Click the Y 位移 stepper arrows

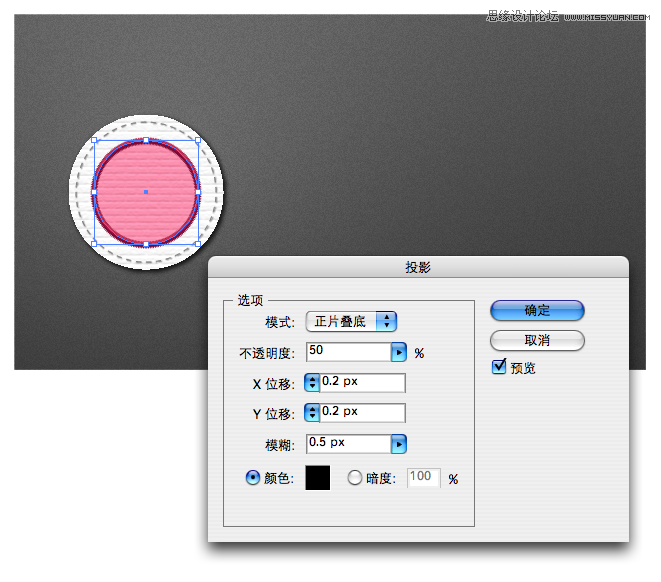tap(312, 413)
